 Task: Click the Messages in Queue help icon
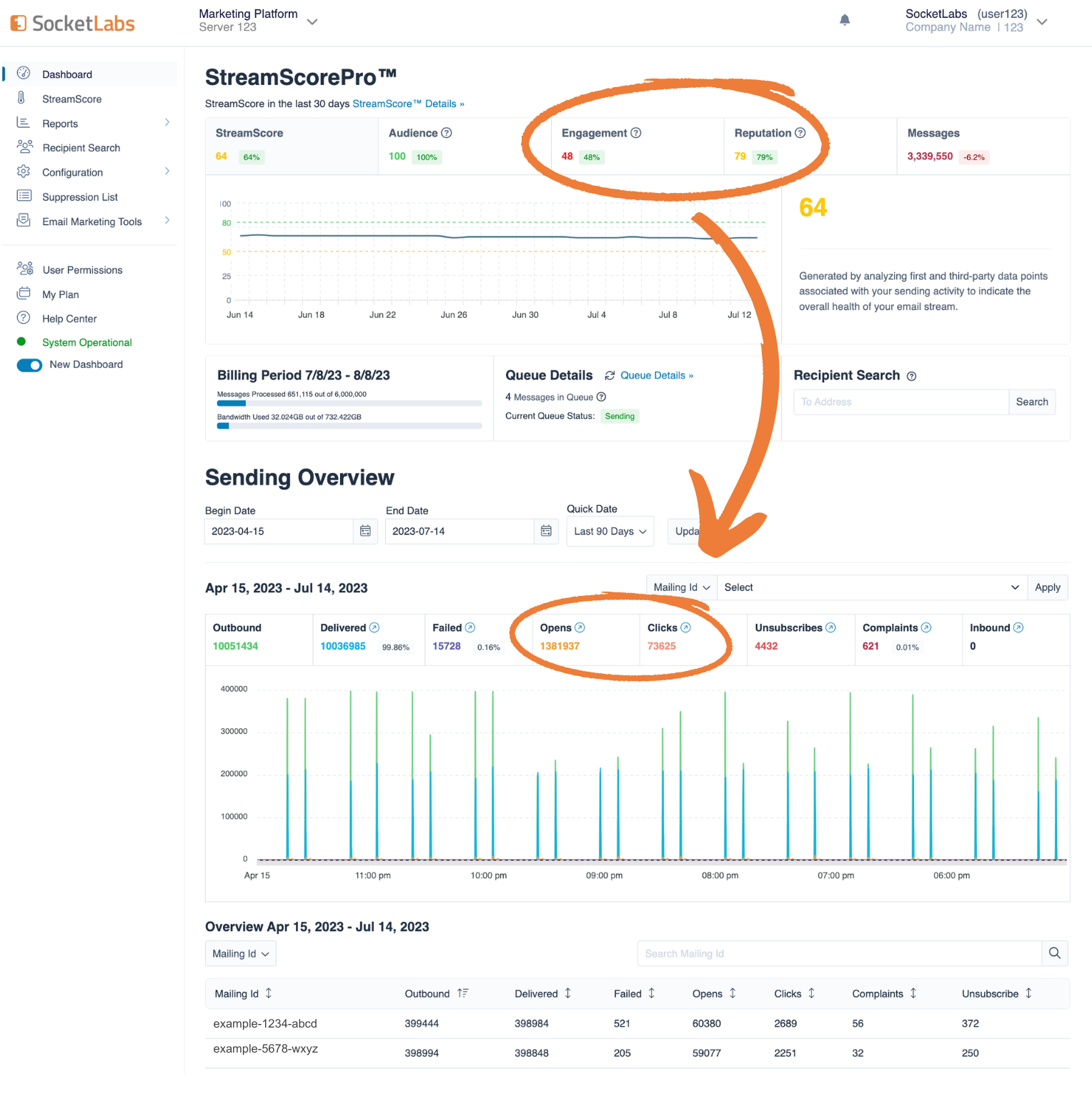[x=601, y=397]
